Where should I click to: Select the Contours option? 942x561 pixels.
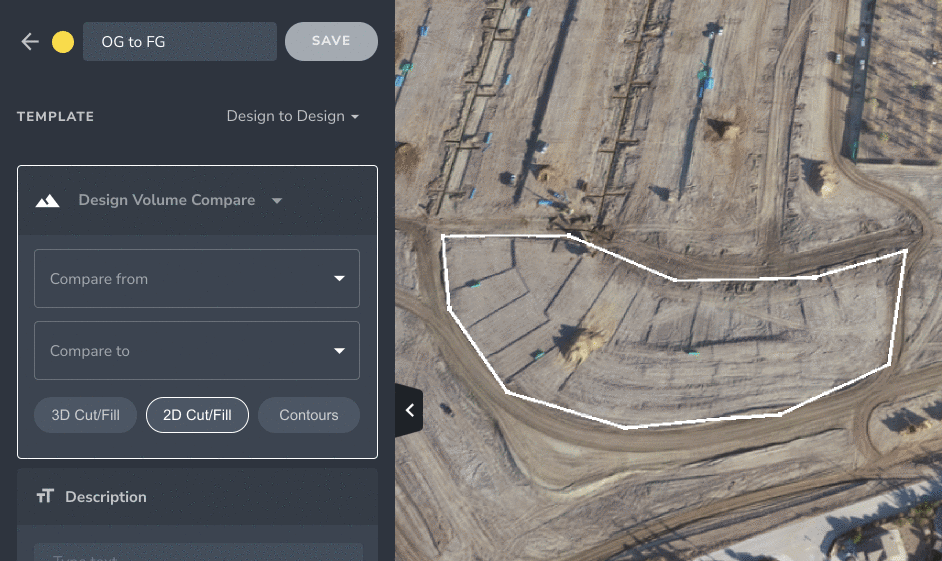point(309,415)
